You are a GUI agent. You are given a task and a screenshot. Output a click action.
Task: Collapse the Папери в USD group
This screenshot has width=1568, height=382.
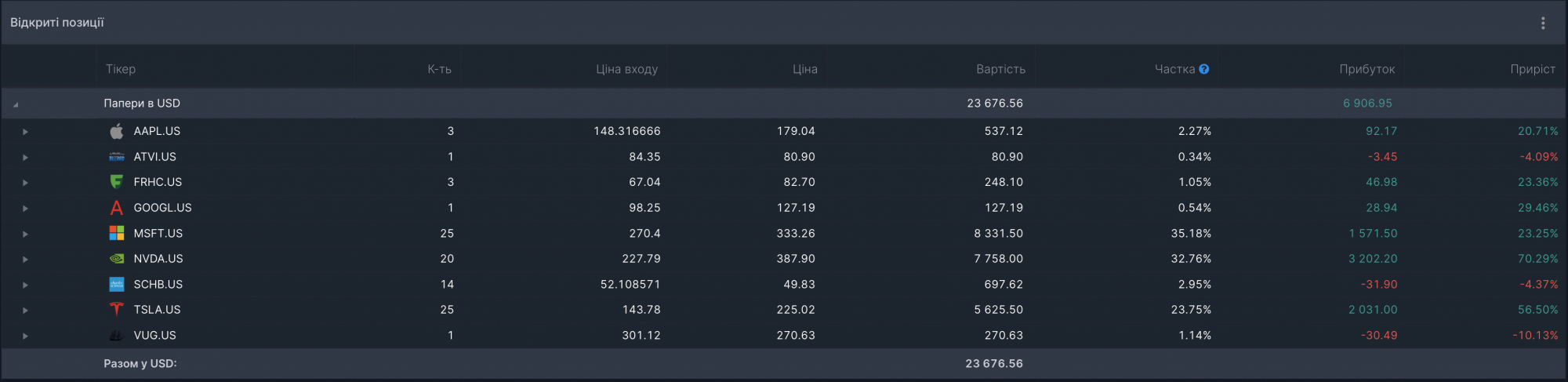(x=16, y=104)
